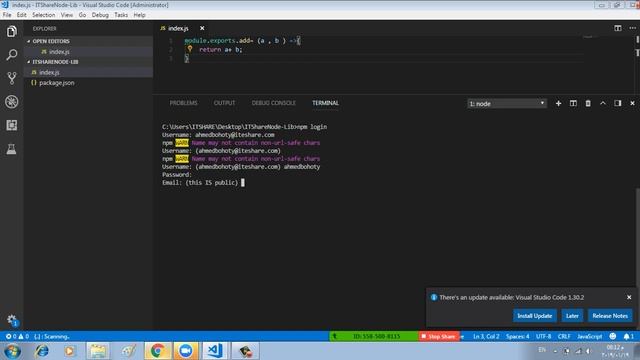Open the Explorer view in the activity bar
Image resolution: width=640 pixels, height=360 pixels.
pos(11,31)
